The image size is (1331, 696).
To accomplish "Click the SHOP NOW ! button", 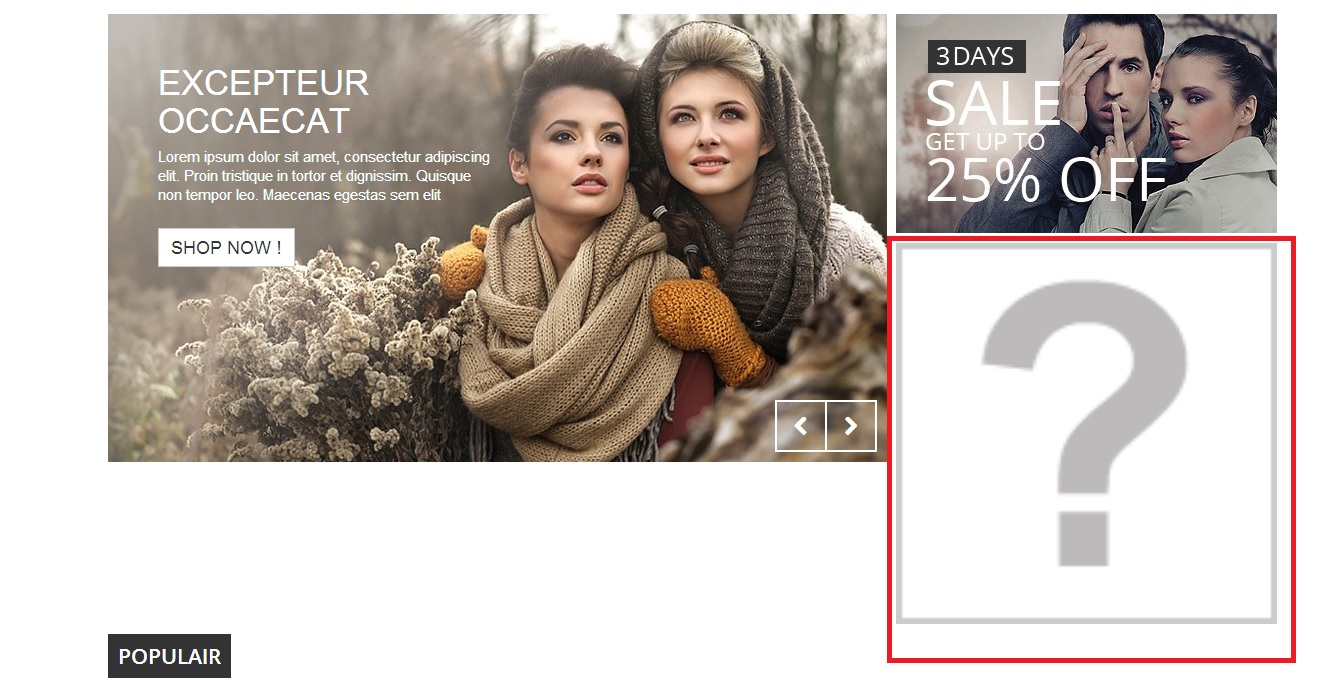I will point(226,247).
